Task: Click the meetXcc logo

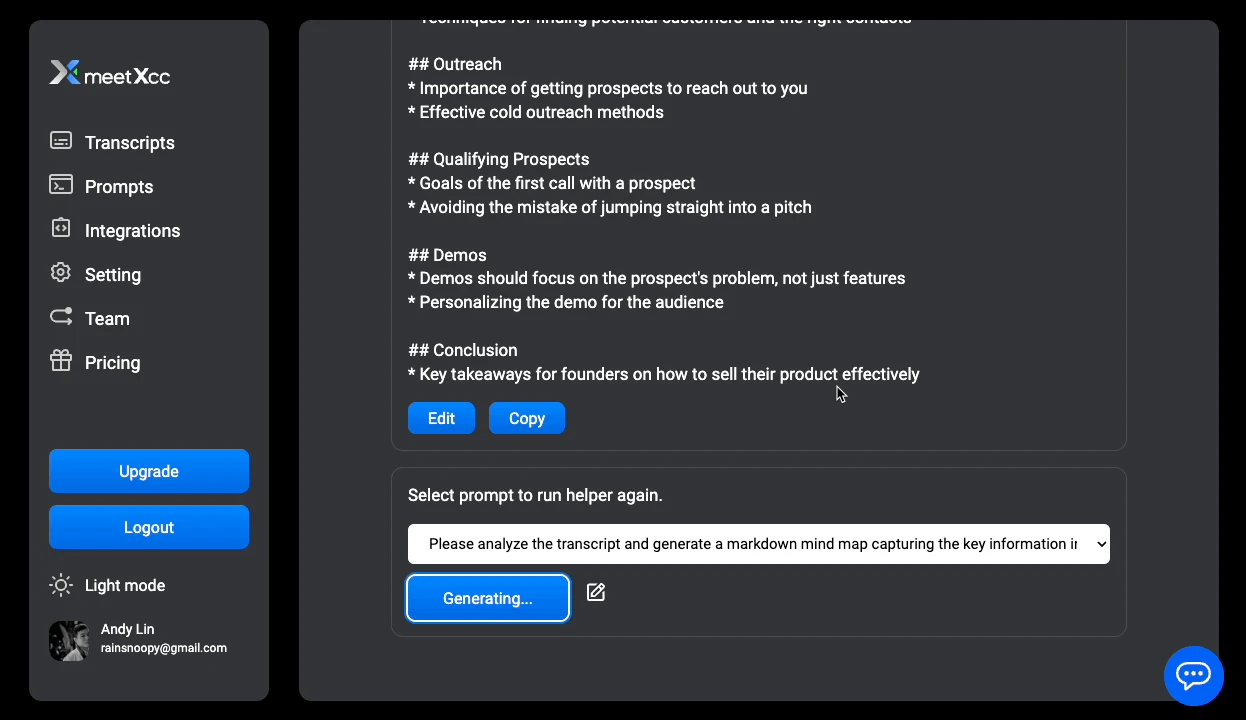Action: pos(110,73)
